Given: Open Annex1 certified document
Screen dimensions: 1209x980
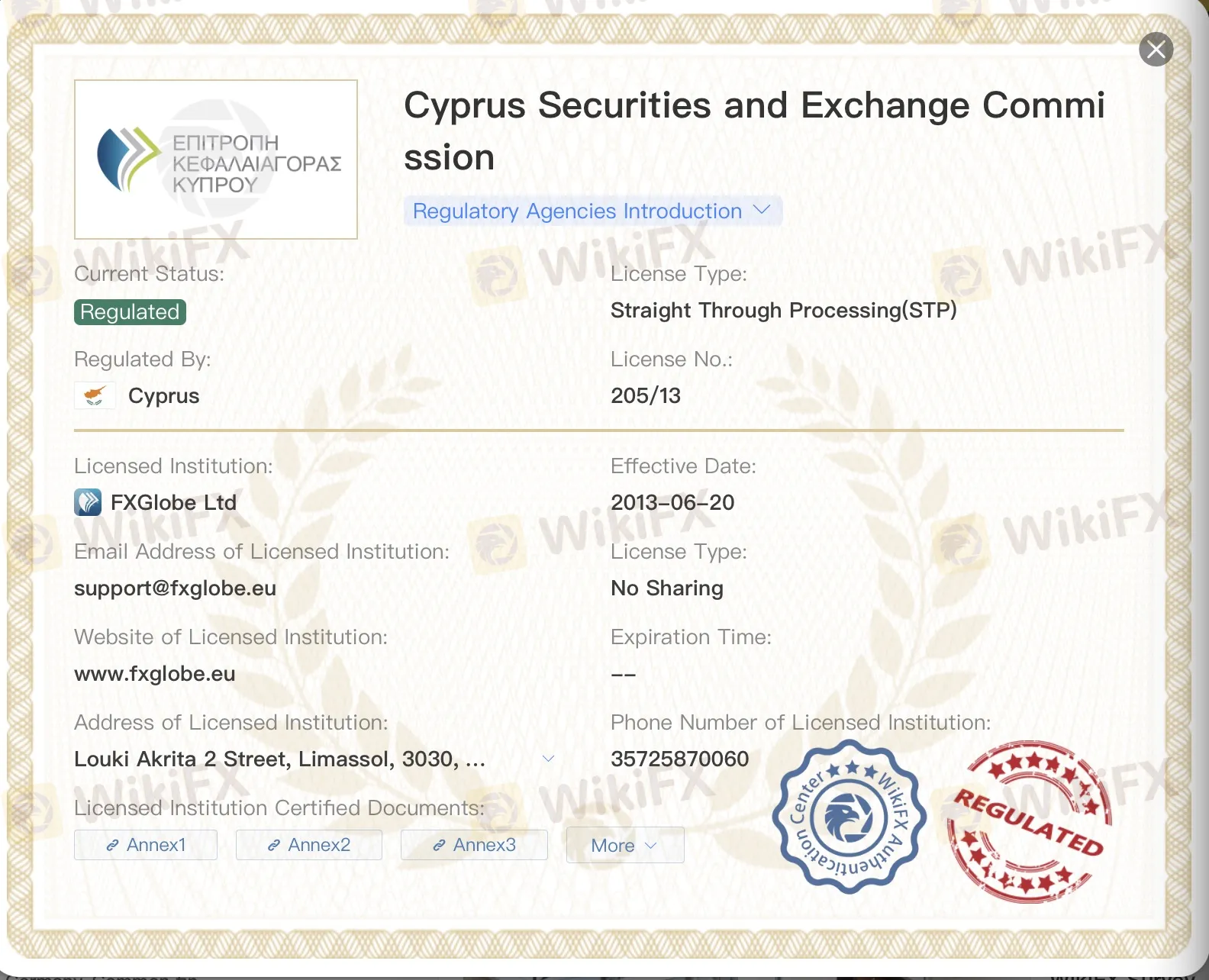Looking at the screenshot, I should pos(146,845).
